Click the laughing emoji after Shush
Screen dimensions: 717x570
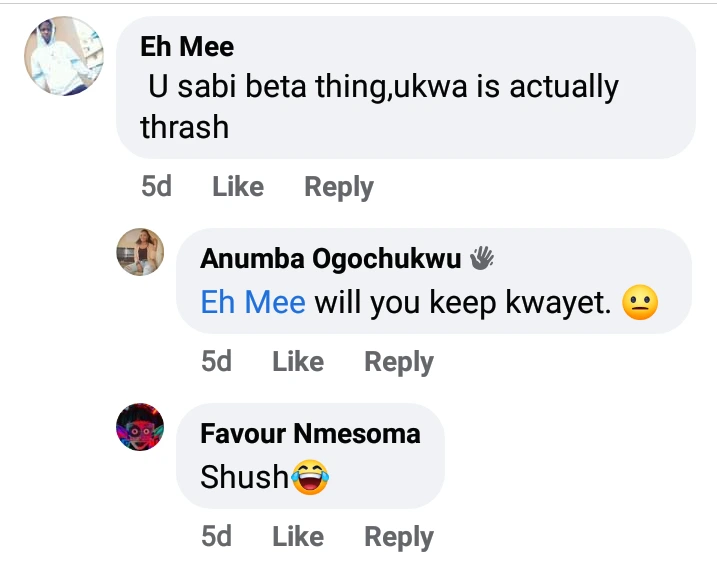[x=310, y=479]
